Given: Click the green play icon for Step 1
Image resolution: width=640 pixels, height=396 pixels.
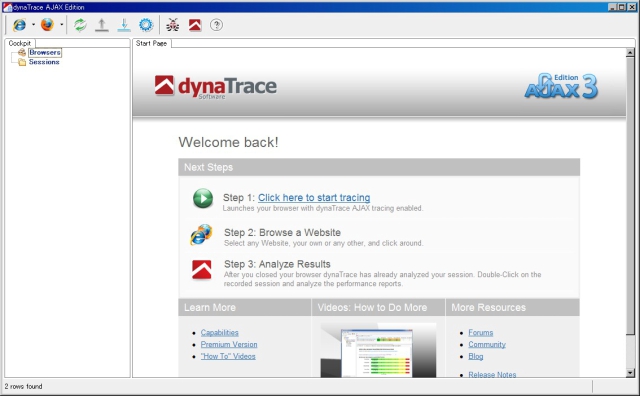Looking at the screenshot, I should click(x=202, y=198).
